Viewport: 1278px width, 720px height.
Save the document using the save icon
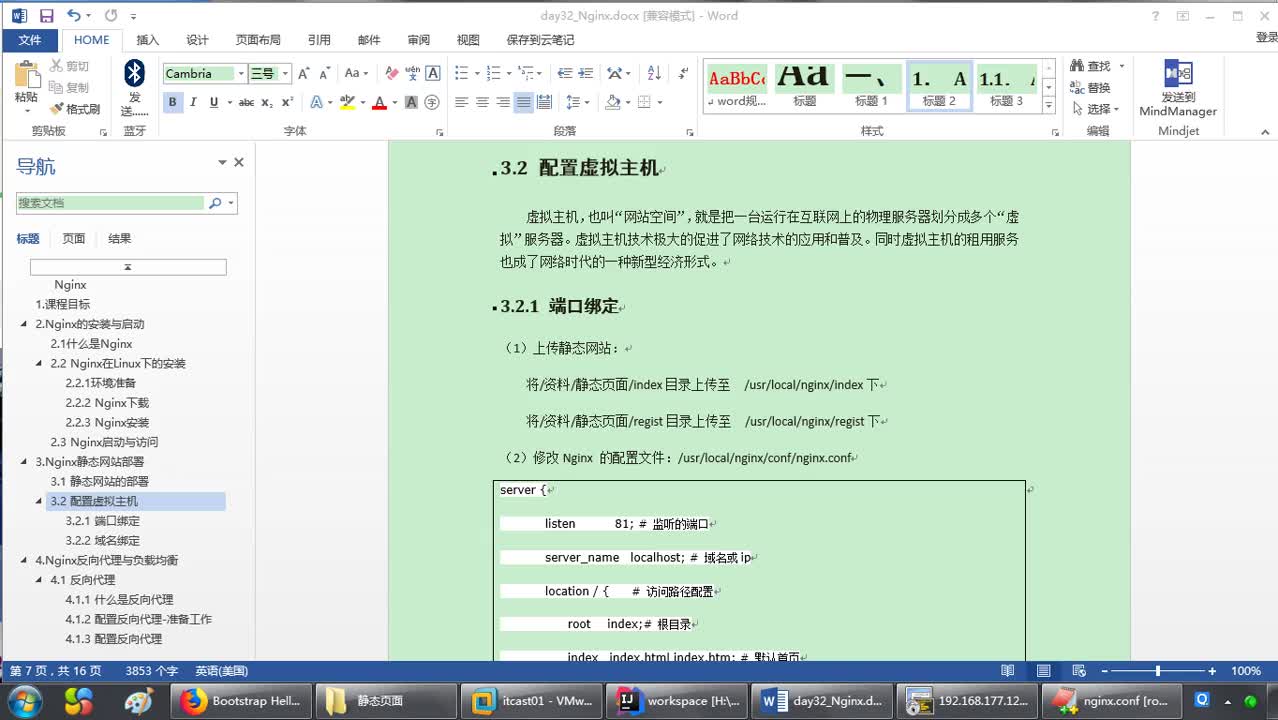tap(46, 15)
